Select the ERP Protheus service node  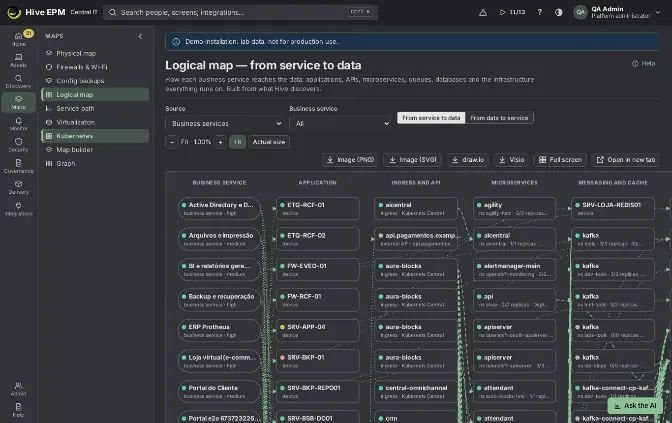(219, 330)
